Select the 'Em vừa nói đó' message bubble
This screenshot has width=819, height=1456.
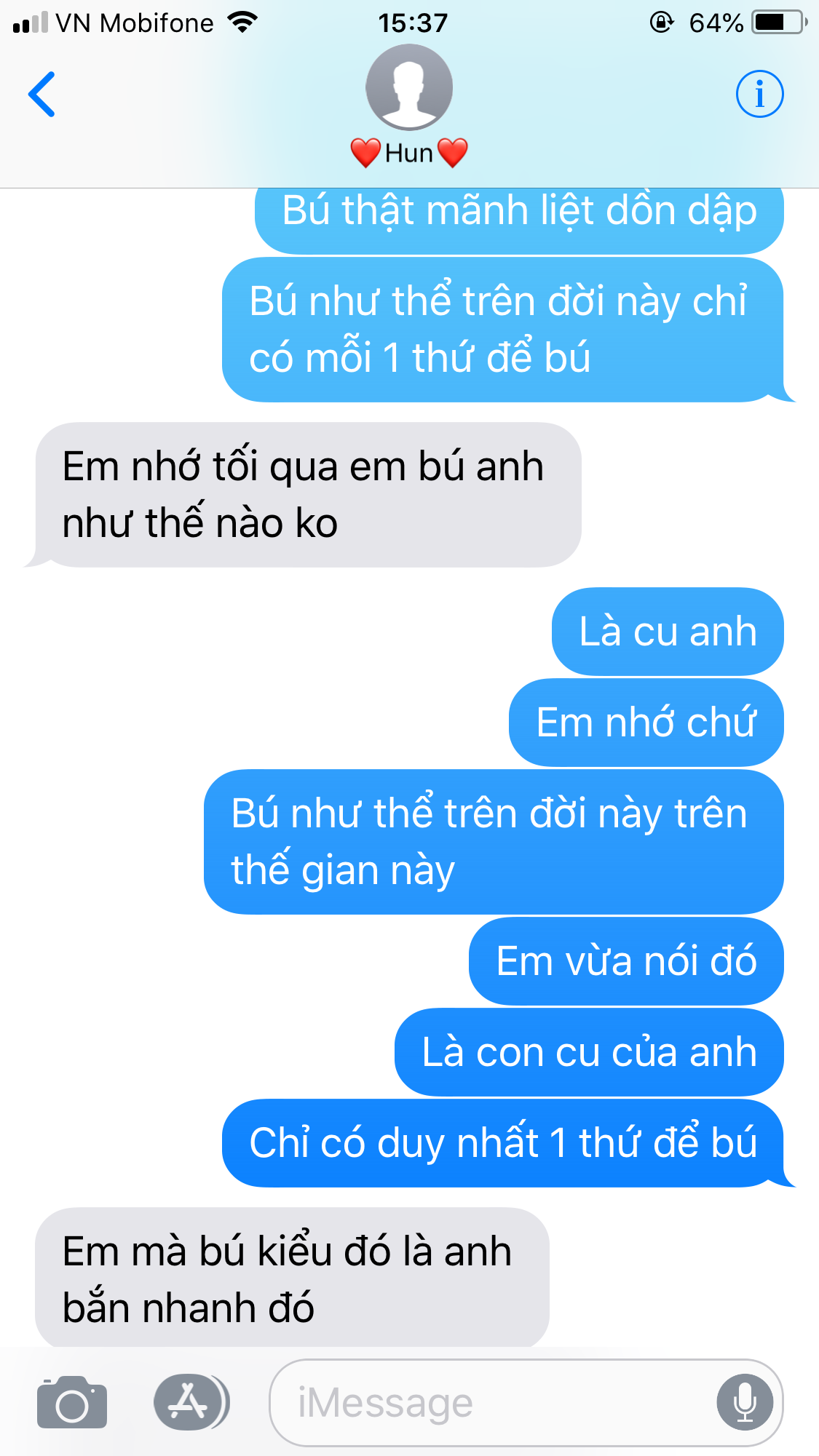click(626, 961)
